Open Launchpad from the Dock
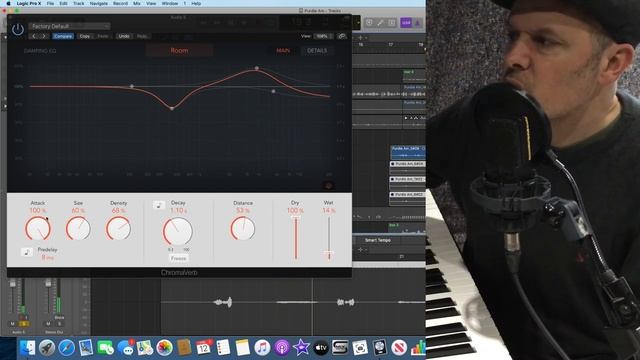Viewport: 640px width, 360px height. tap(47, 348)
